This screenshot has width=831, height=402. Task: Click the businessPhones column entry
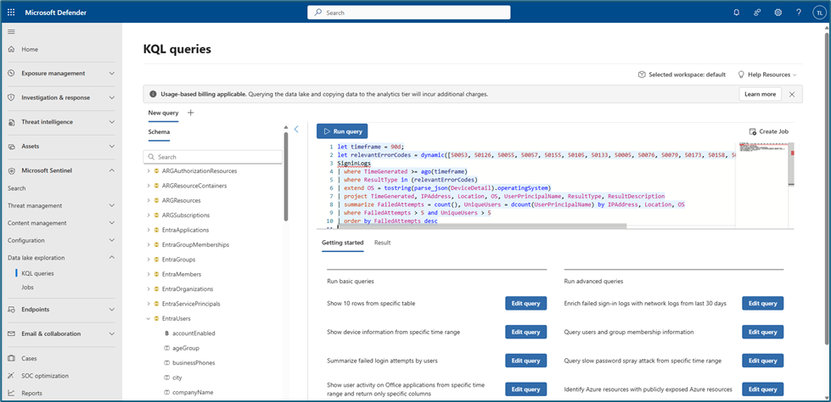193,363
